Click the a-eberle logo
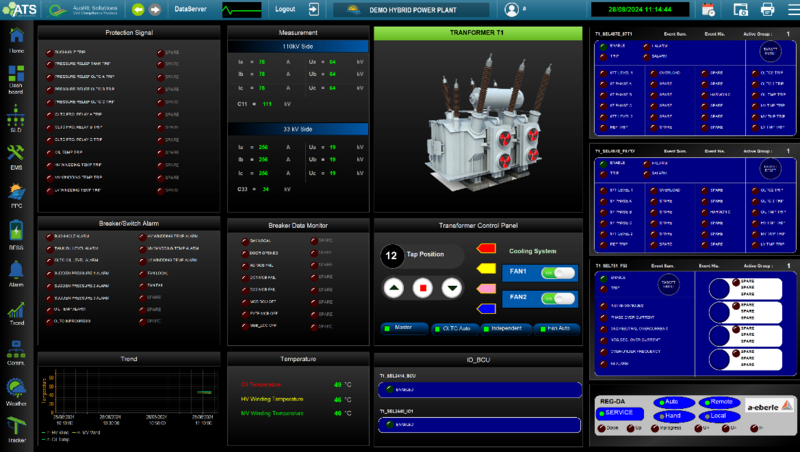This screenshot has width=800, height=452. pyautogui.click(x=769, y=407)
